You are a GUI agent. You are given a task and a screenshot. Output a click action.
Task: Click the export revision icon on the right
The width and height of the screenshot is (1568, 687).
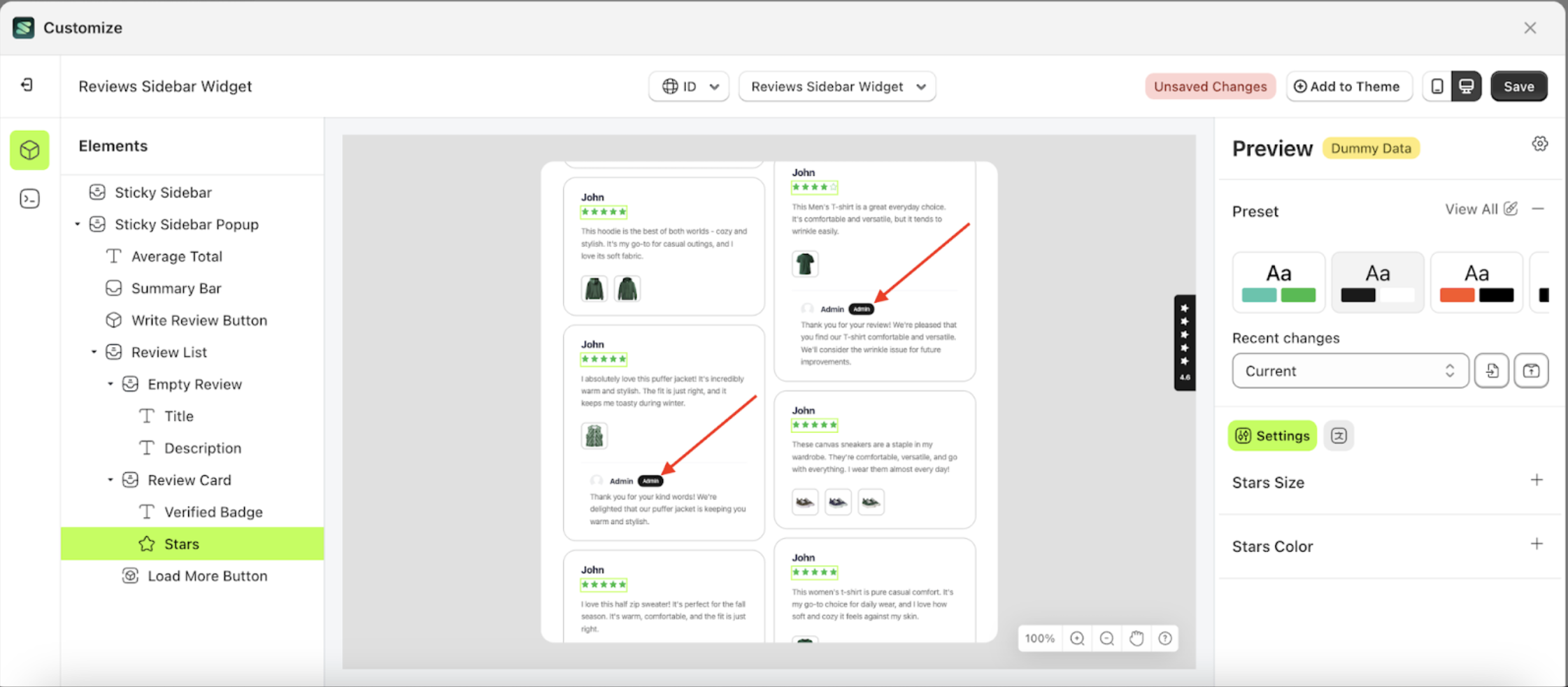1532,371
